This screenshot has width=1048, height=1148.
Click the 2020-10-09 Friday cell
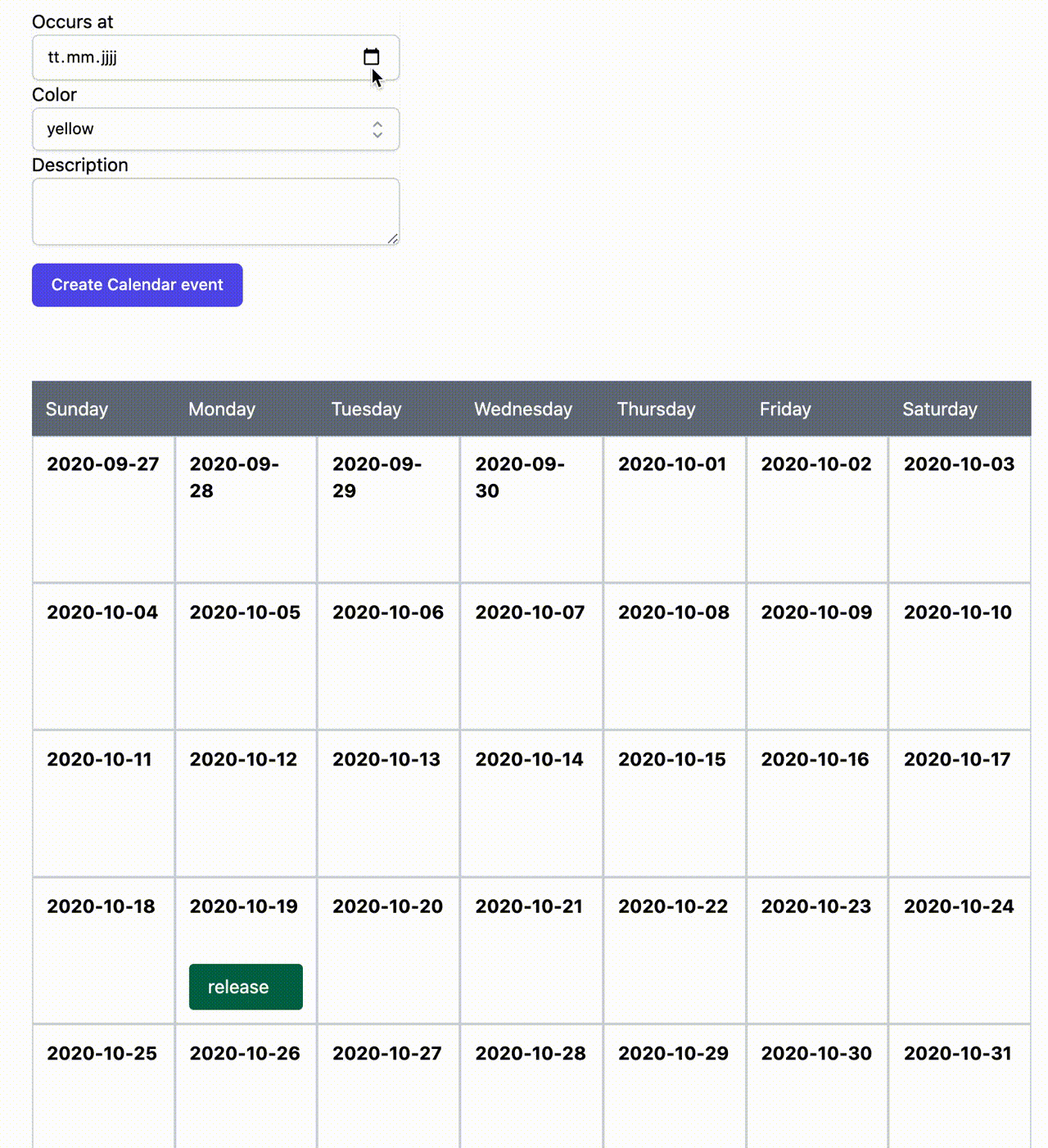coord(817,657)
